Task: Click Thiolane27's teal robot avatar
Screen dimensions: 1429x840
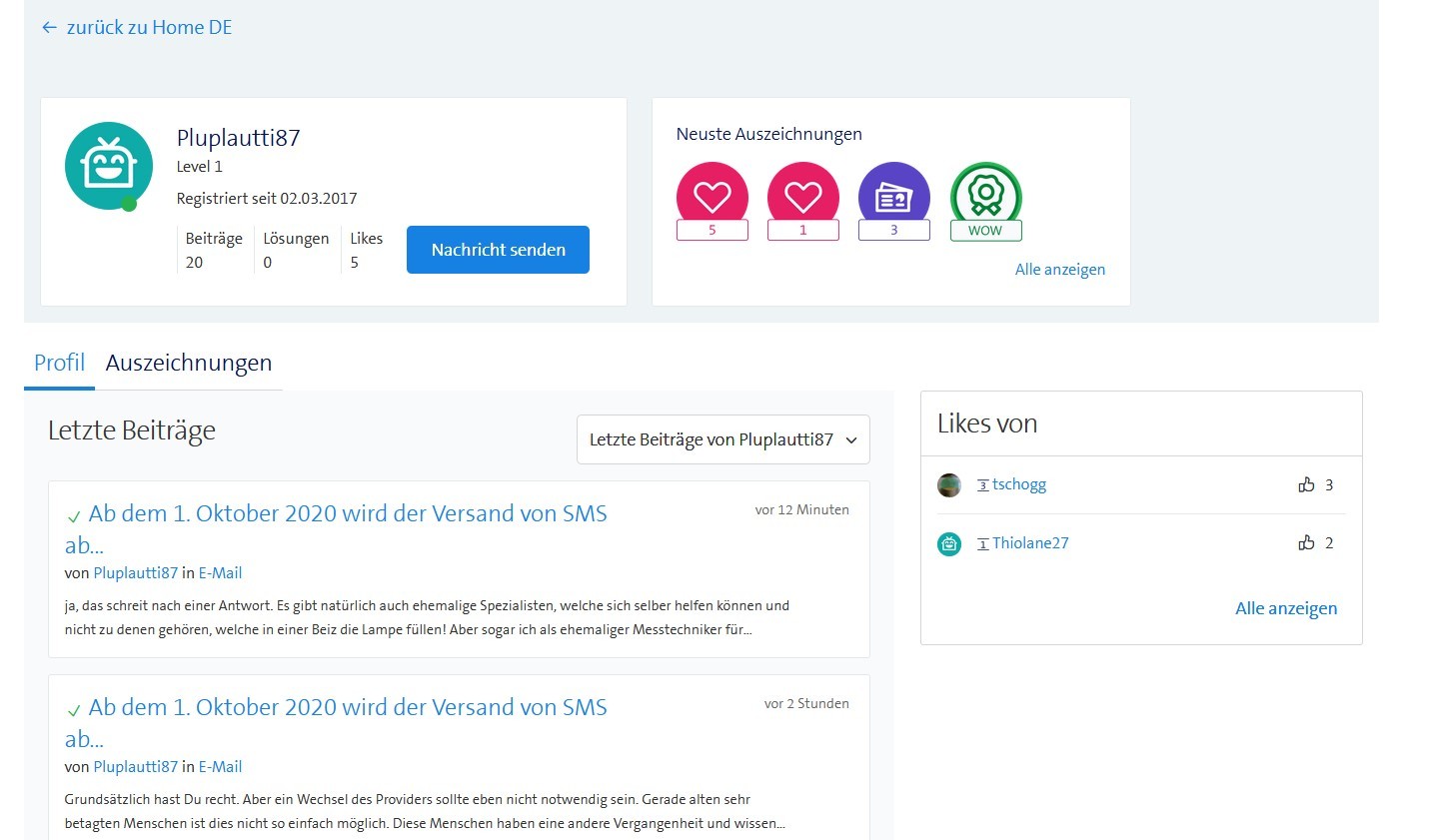Action: tap(949, 543)
